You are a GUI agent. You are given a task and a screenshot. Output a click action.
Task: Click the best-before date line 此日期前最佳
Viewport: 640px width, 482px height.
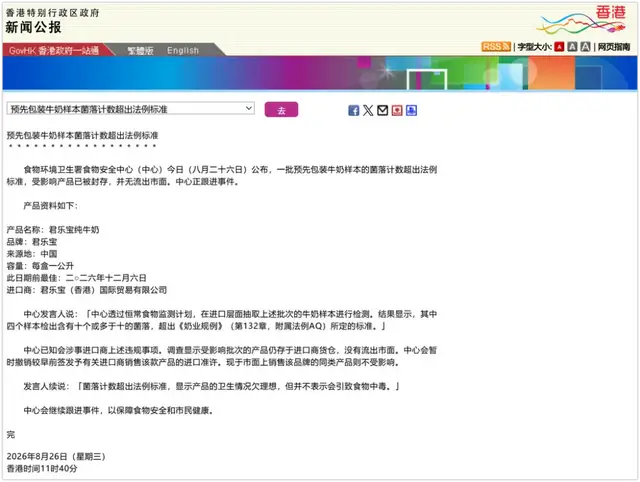[77, 278]
